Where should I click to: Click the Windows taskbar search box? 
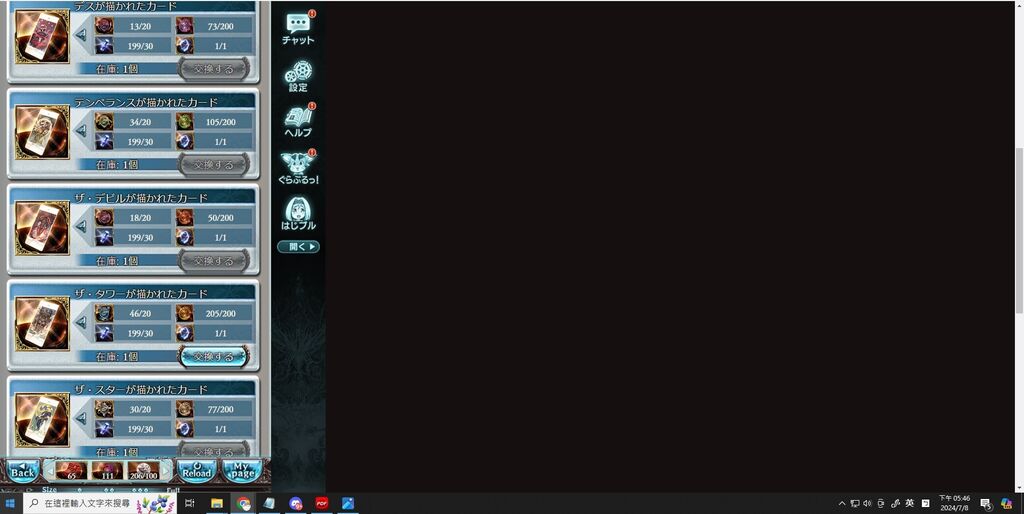click(x=99, y=503)
